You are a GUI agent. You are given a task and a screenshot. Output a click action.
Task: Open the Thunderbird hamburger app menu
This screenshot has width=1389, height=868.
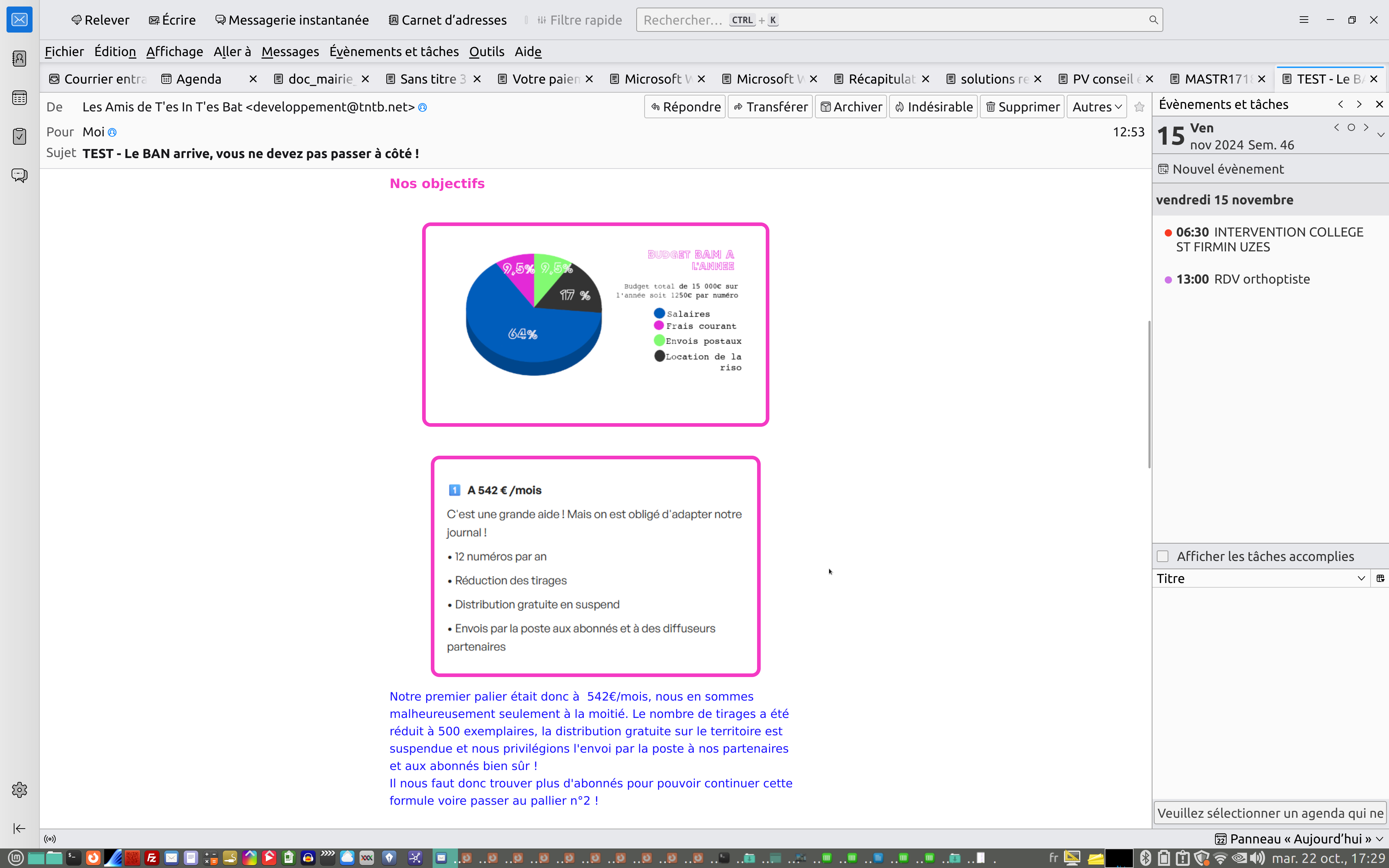click(x=1304, y=20)
